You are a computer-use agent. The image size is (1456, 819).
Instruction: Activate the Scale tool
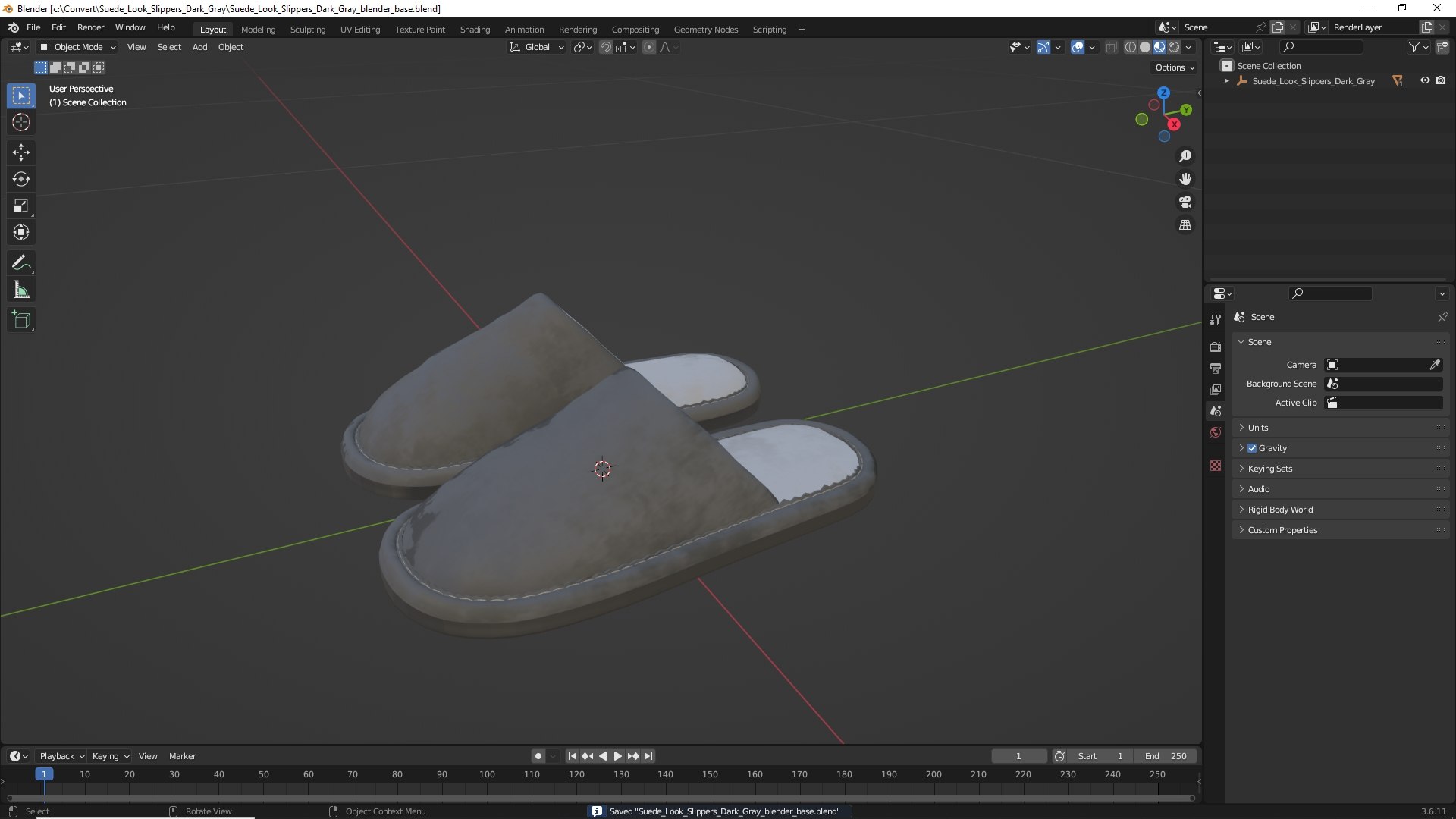pos(21,206)
